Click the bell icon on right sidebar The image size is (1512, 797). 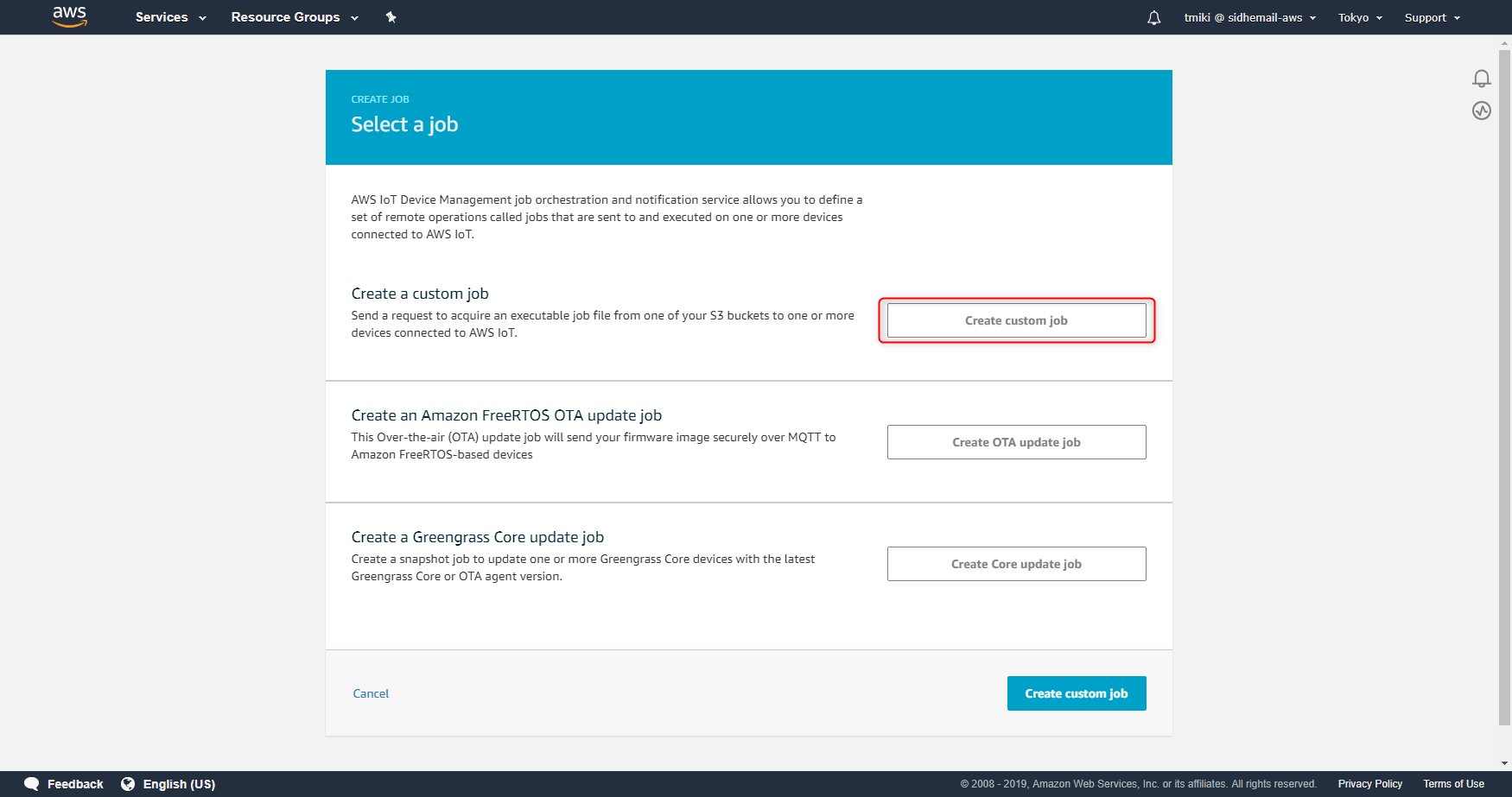1481,79
